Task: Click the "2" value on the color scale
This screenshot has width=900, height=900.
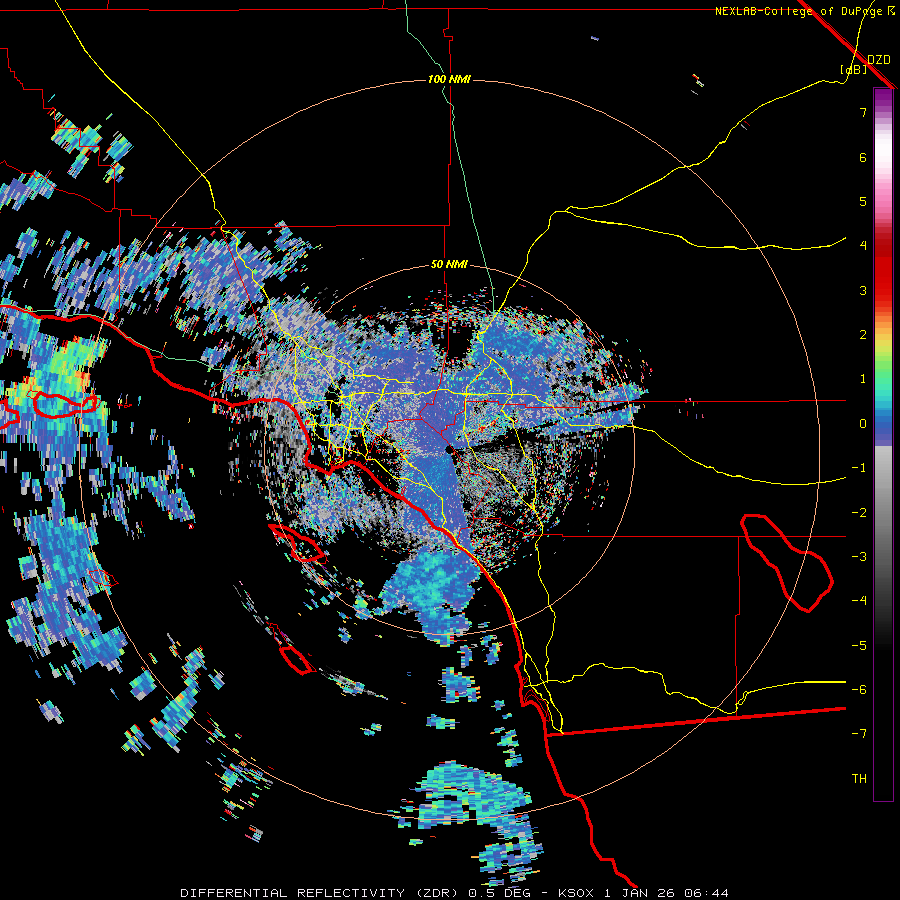Action: coord(863,335)
